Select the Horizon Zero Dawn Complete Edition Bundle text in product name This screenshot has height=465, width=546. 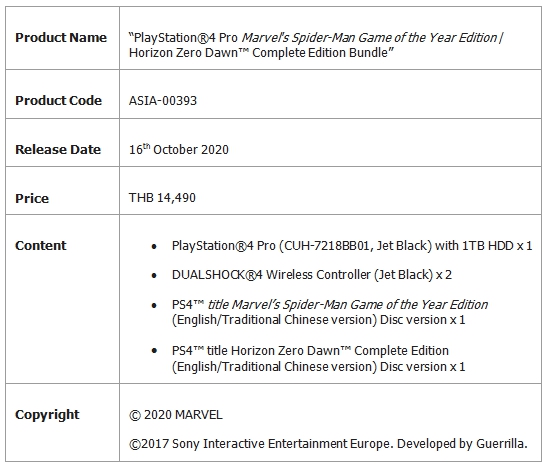[261, 53]
